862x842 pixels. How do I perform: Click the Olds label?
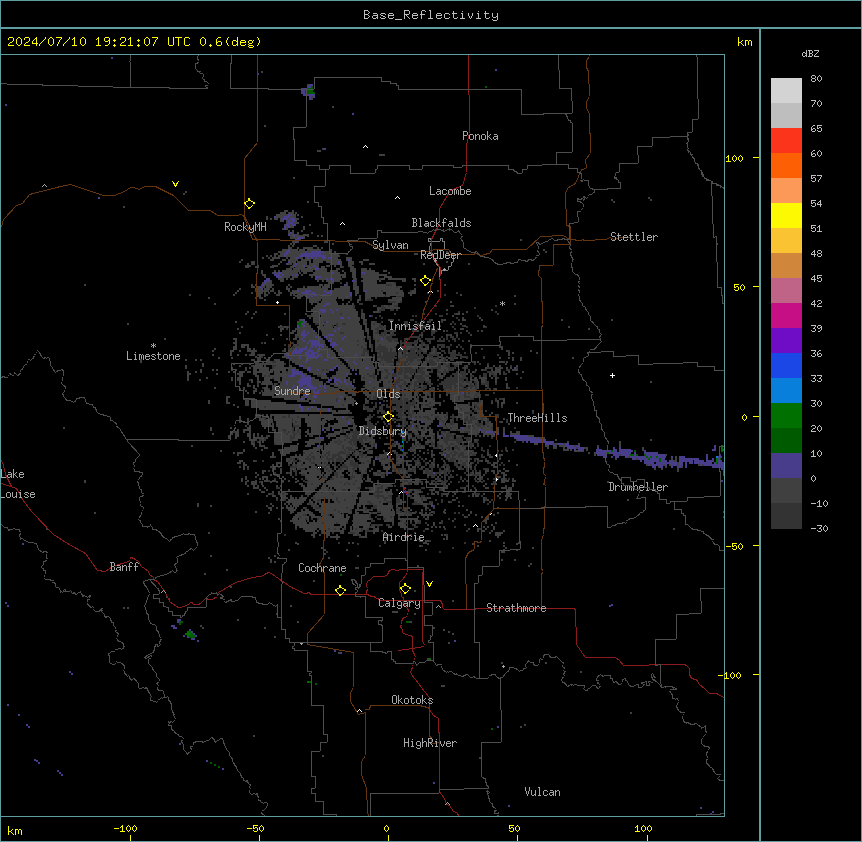[x=388, y=394]
